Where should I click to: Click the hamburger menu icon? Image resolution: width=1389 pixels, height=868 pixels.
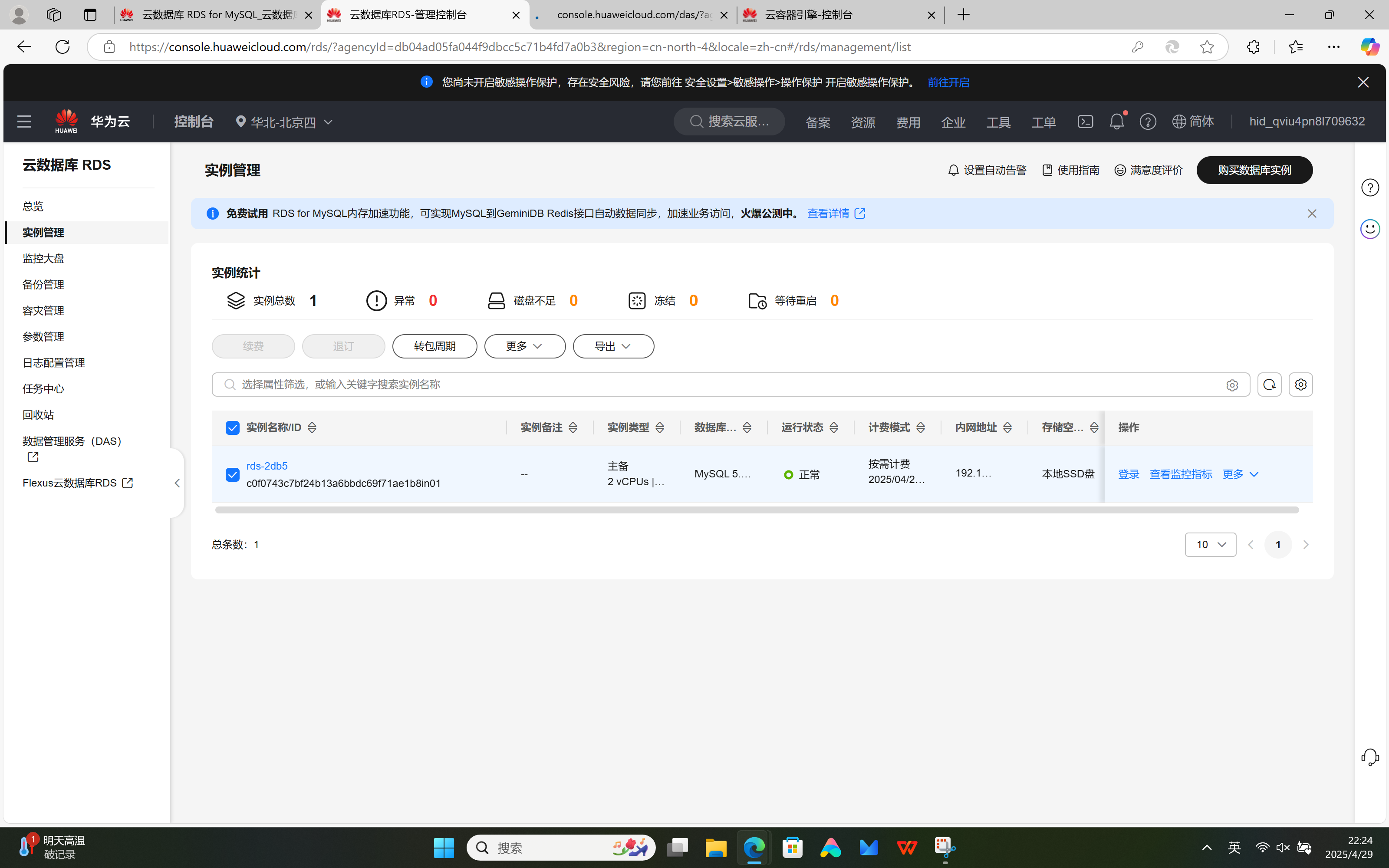[24, 122]
